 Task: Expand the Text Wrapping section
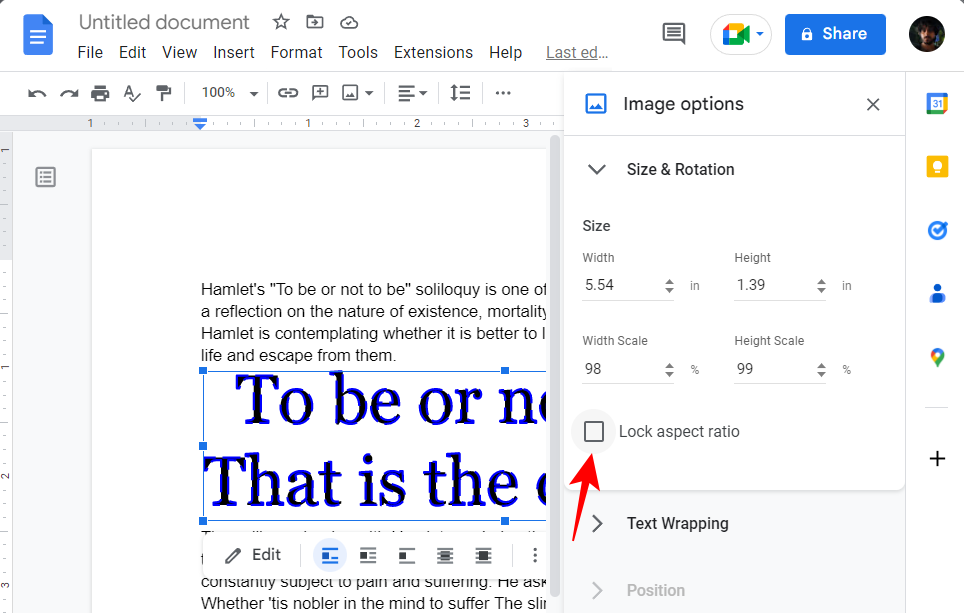pos(677,523)
